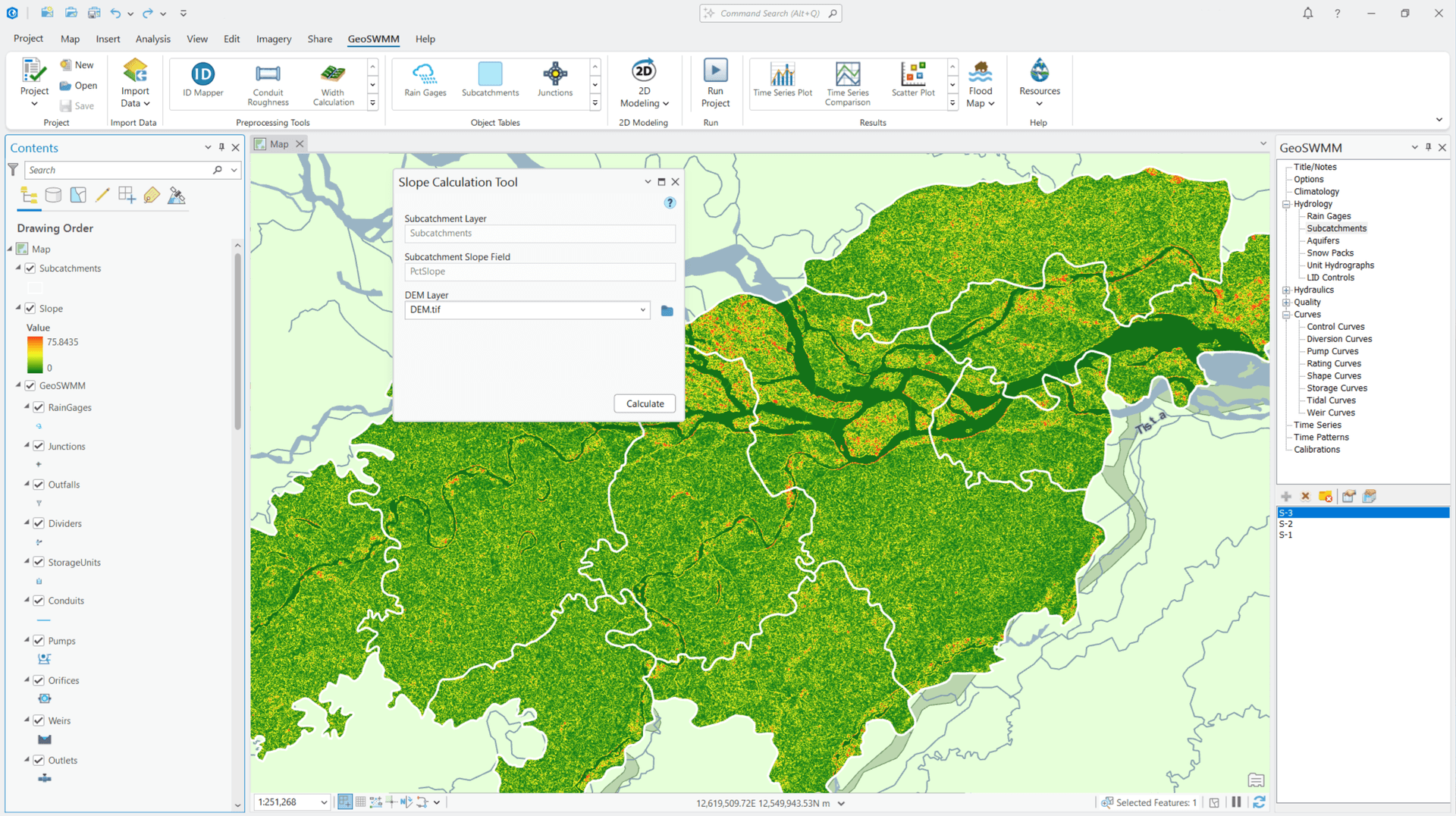
Task: Open the Time Series Plot tool
Action: [x=783, y=81]
